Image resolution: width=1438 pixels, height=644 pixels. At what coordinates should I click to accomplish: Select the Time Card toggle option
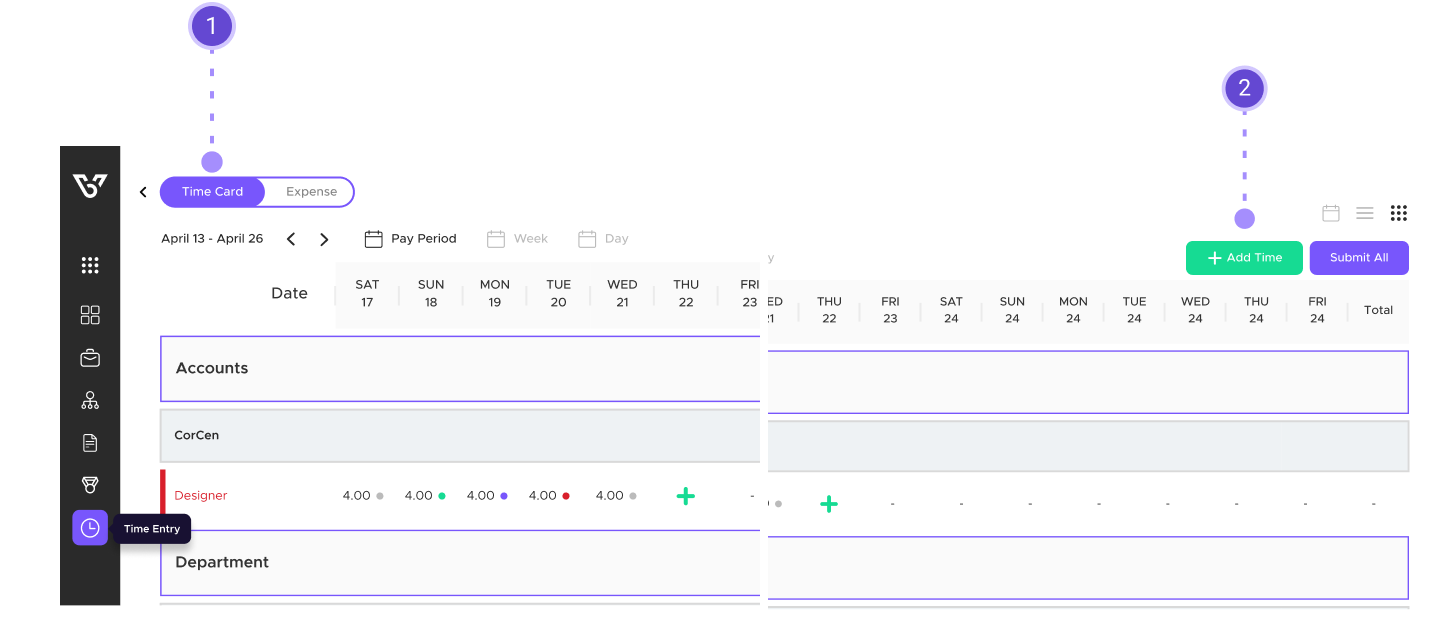pos(212,192)
